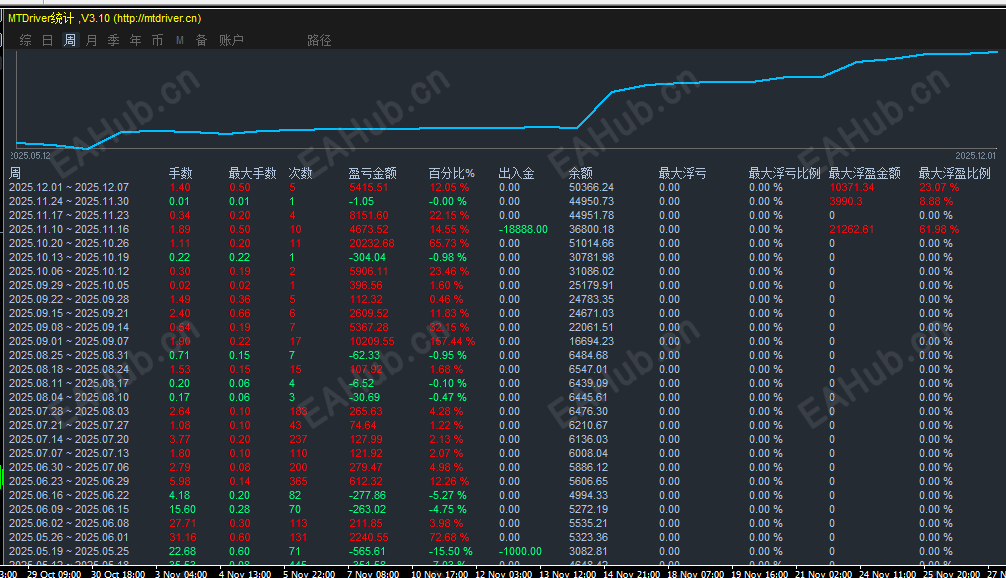Click the balance value 16694.23
Image resolution: width=1006 pixels, height=578 pixels.
pos(592,341)
